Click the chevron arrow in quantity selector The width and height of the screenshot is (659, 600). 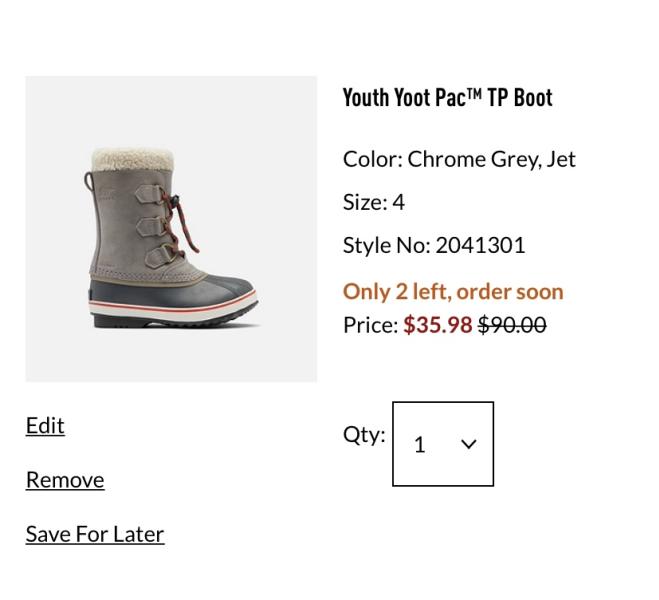tap(468, 444)
